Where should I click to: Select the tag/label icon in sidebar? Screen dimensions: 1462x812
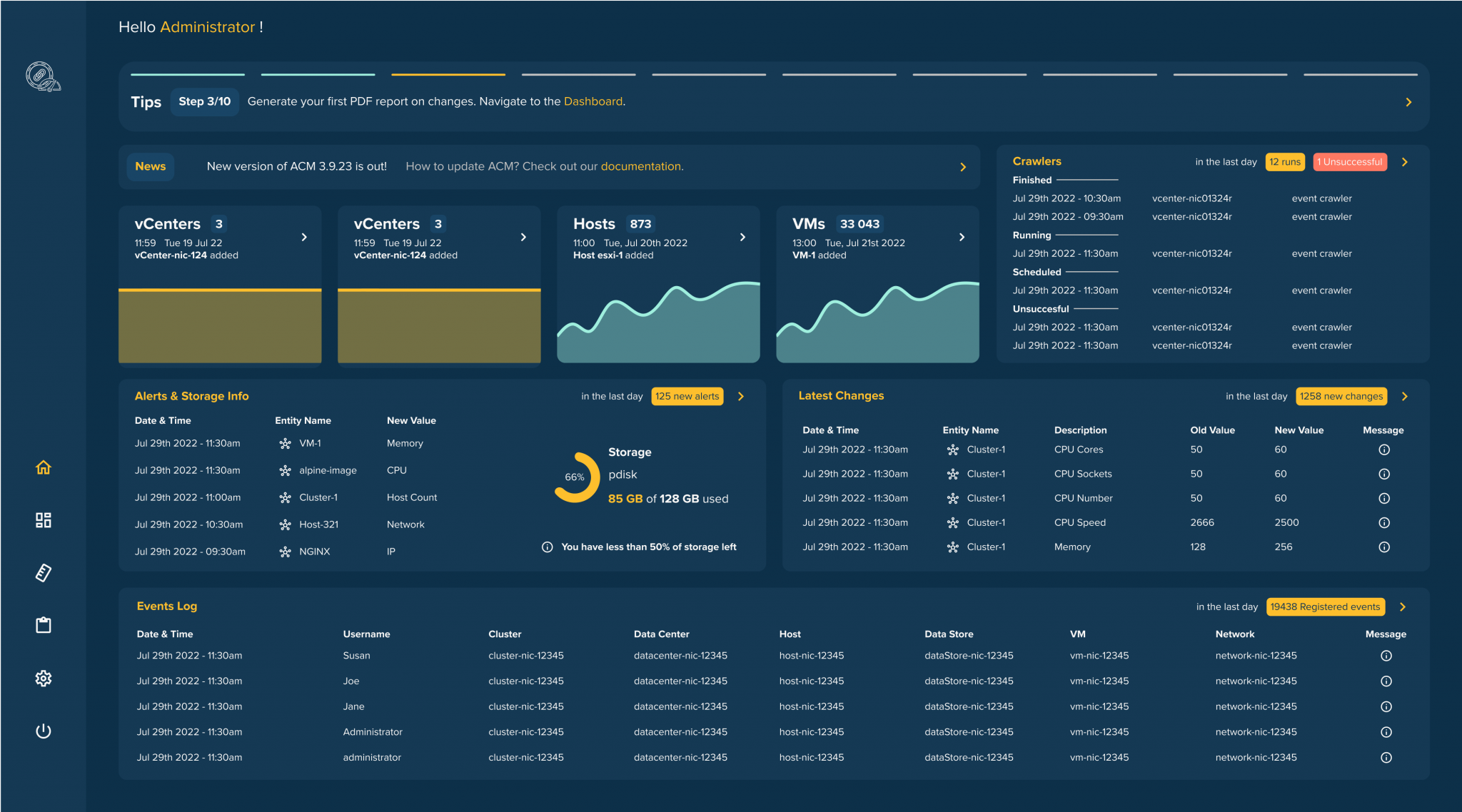coord(43,571)
